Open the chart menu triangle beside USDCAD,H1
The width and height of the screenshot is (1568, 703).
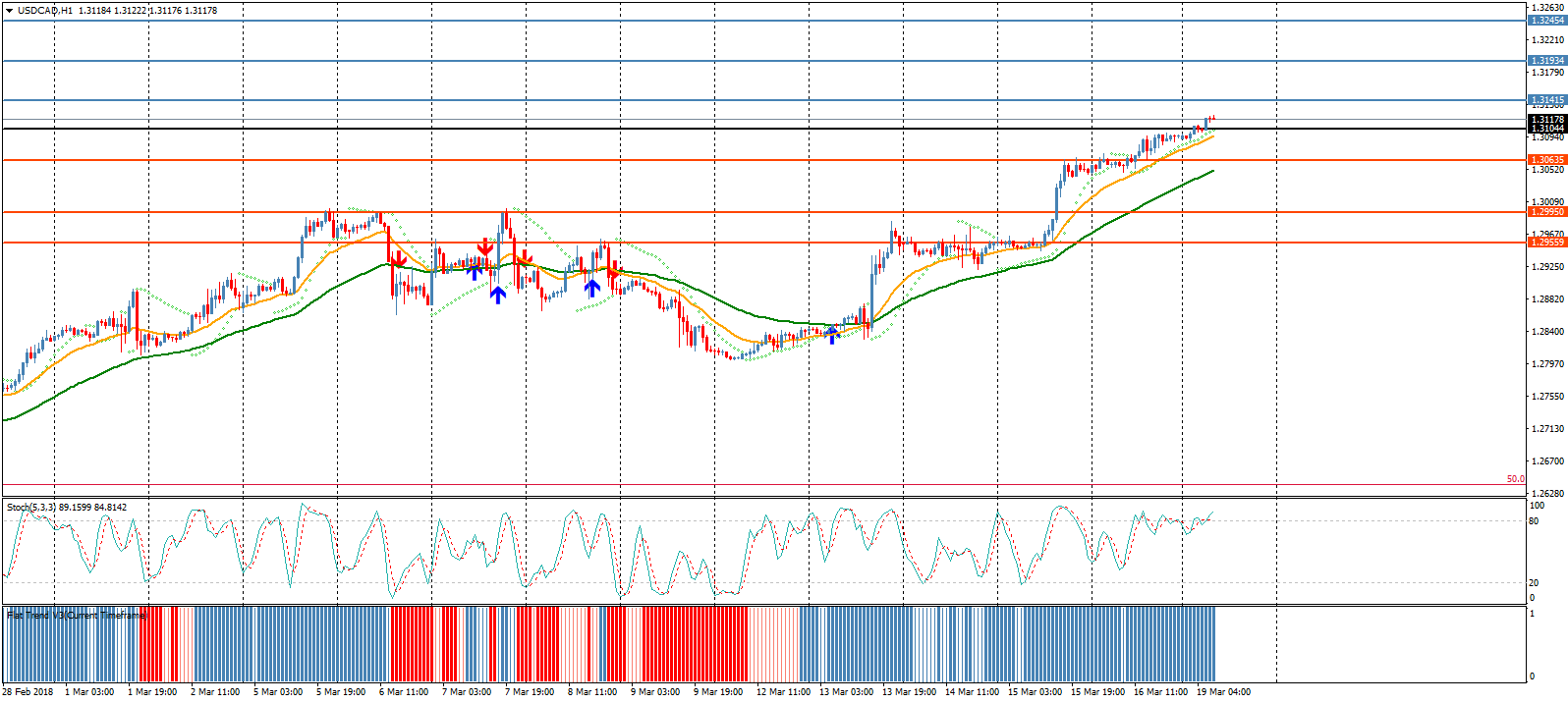9,11
